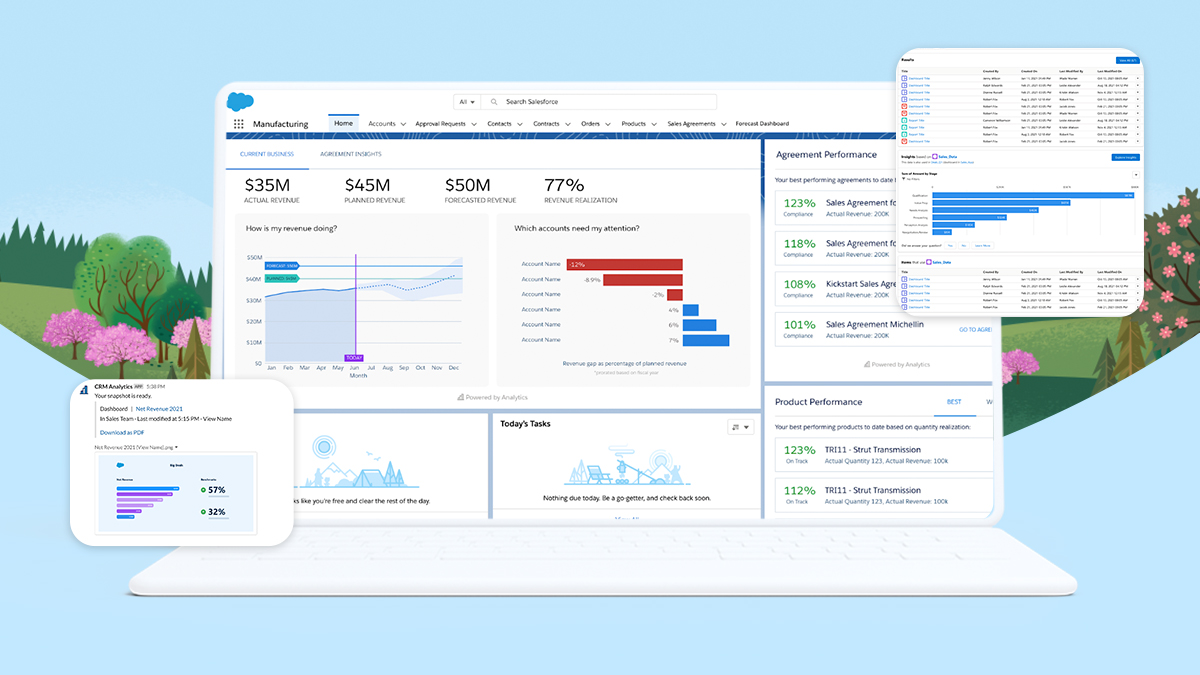Click Yes to answer the chart question
The width and height of the screenshot is (1200, 675).
pos(951,245)
